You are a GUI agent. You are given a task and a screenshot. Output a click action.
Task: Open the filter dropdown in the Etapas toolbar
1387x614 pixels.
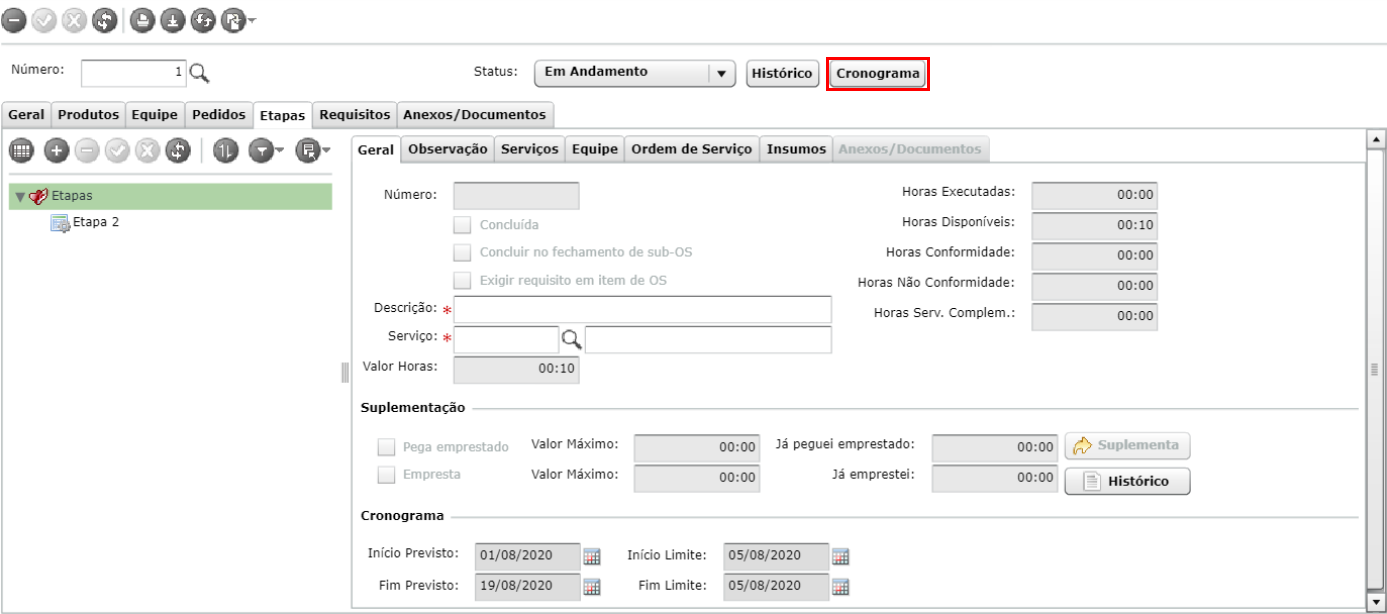coord(265,150)
